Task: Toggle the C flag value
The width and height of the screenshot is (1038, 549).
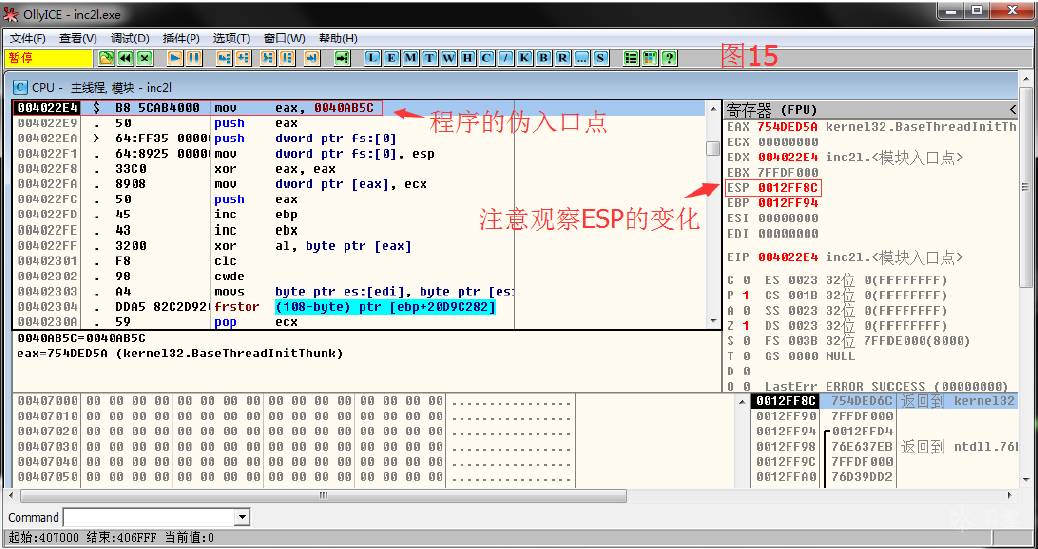Action: (746, 280)
